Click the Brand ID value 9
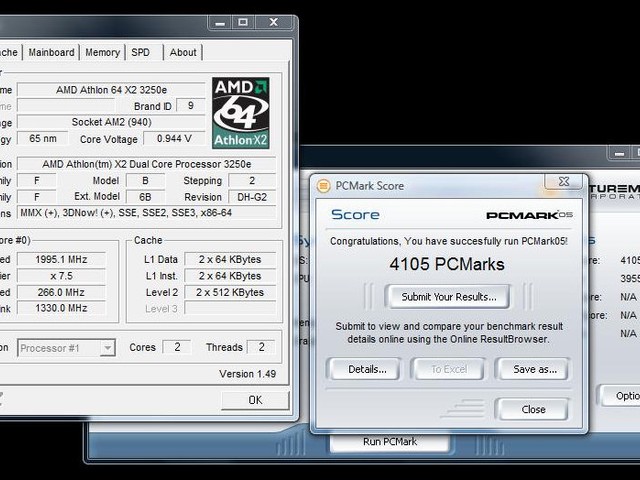Screen dimensions: 640x480 pos(191,106)
